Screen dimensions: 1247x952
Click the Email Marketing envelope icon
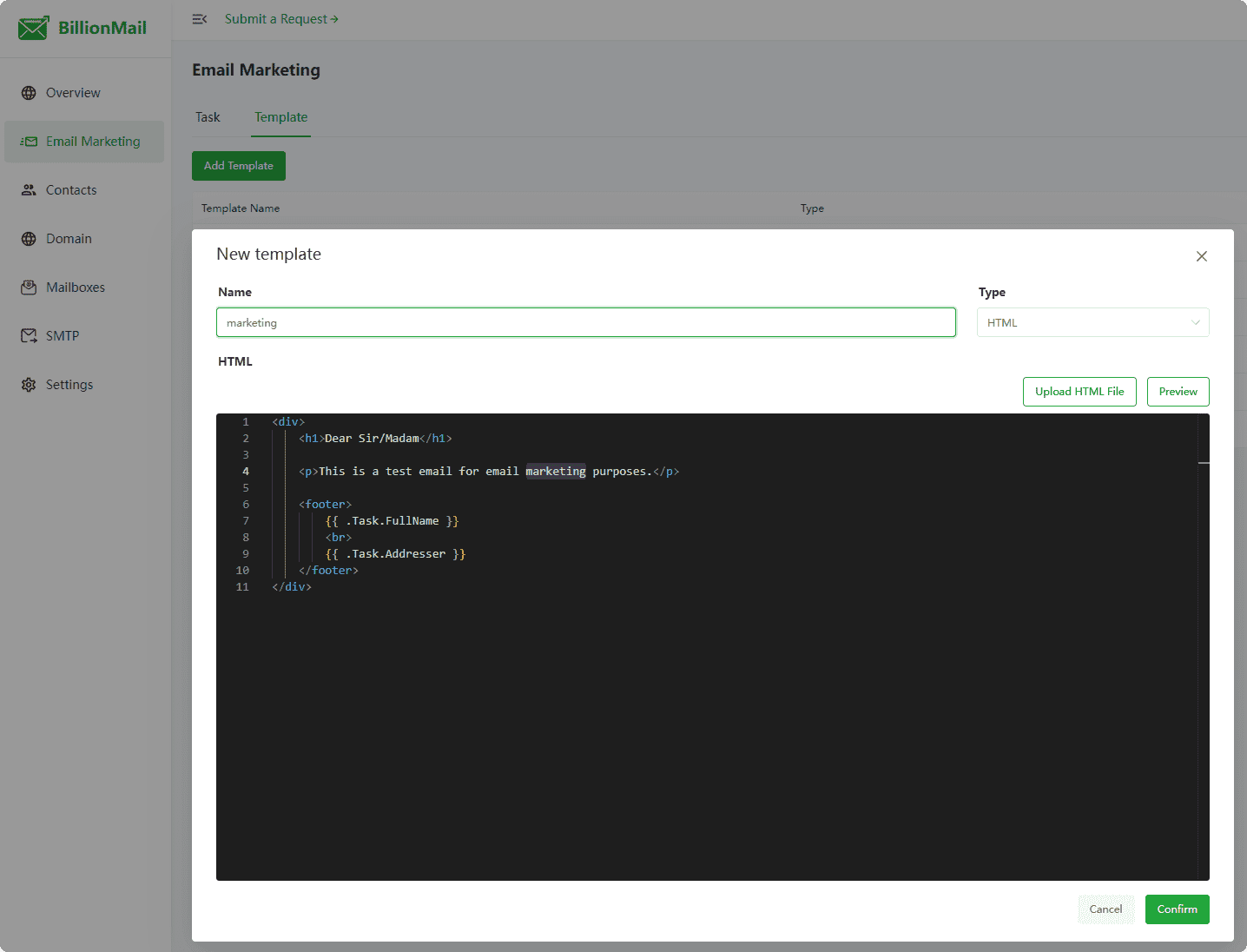click(x=29, y=142)
